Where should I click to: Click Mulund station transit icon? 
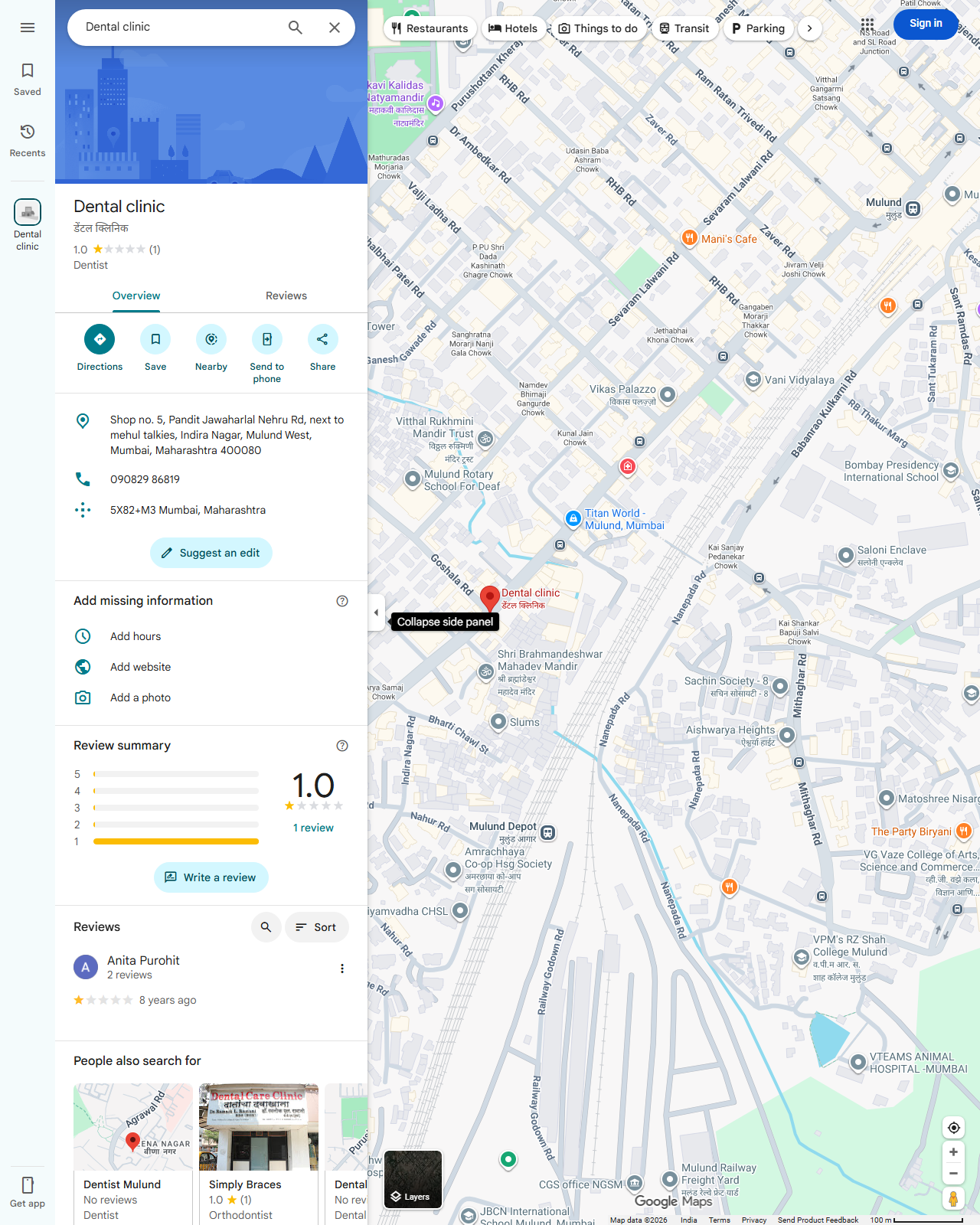(x=913, y=208)
